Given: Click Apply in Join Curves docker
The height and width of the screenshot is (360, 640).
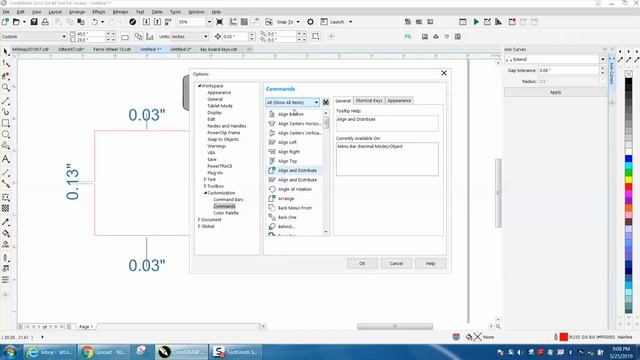Looking at the screenshot, I should 556,93.
